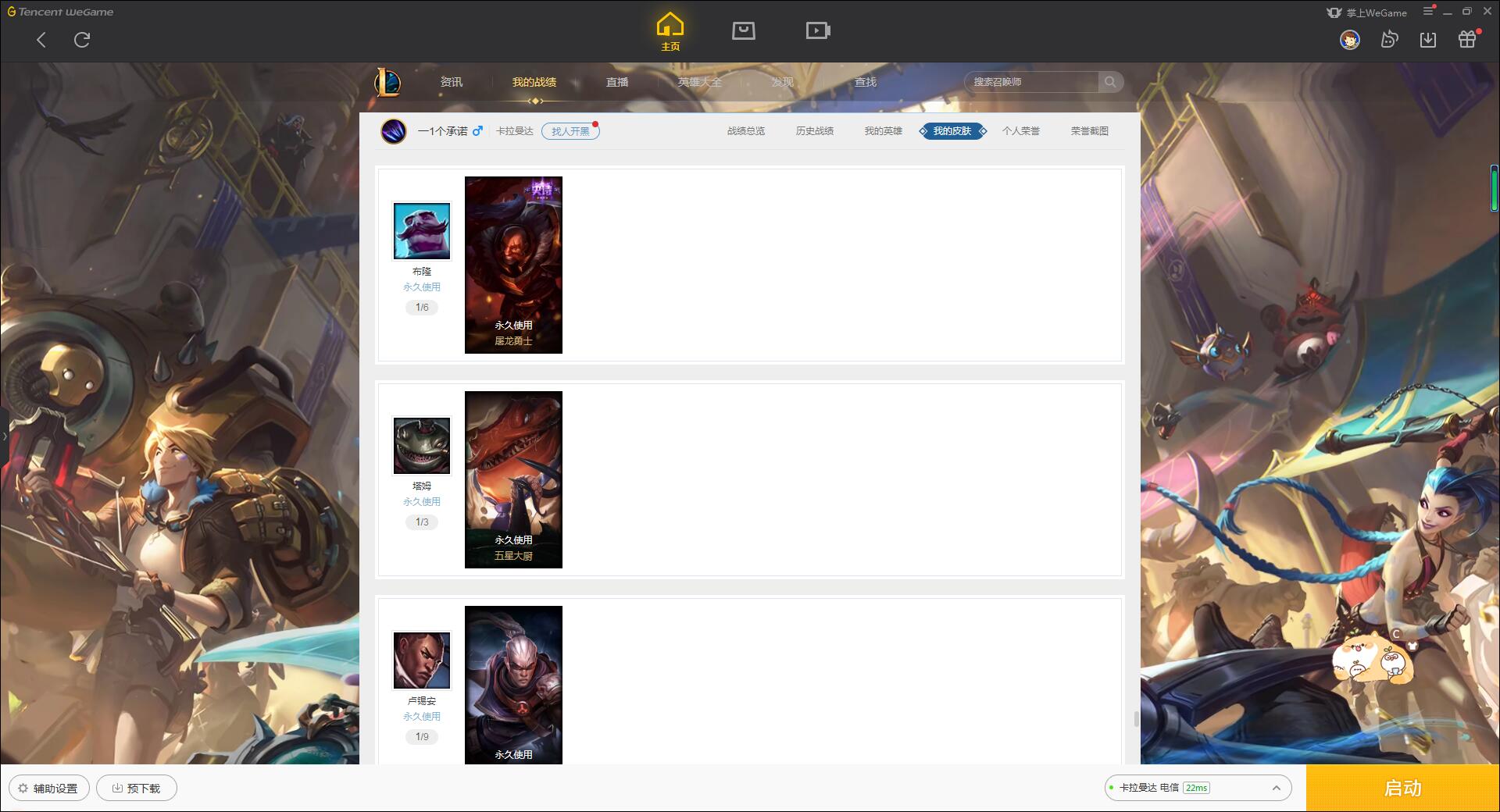
Task: Open the download manager icon
Action: pos(1428,40)
